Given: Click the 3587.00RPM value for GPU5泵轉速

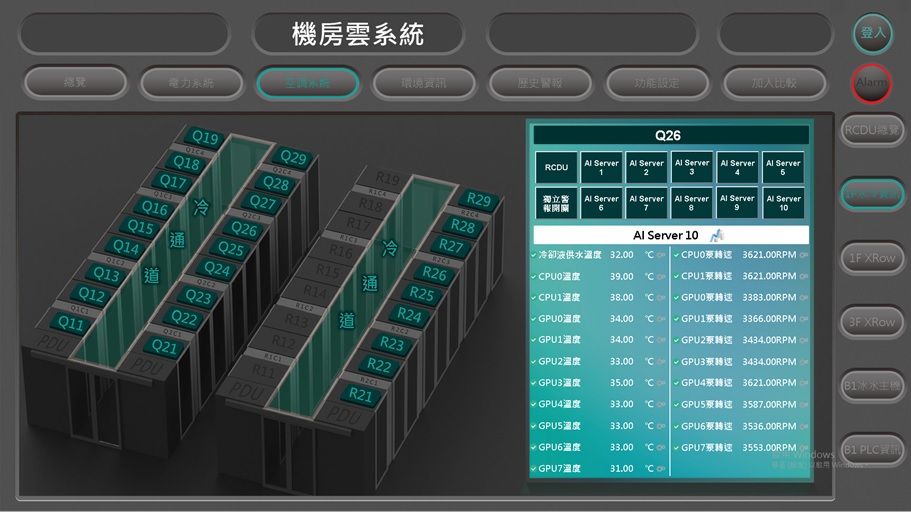Looking at the screenshot, I should tap(769, 404).
